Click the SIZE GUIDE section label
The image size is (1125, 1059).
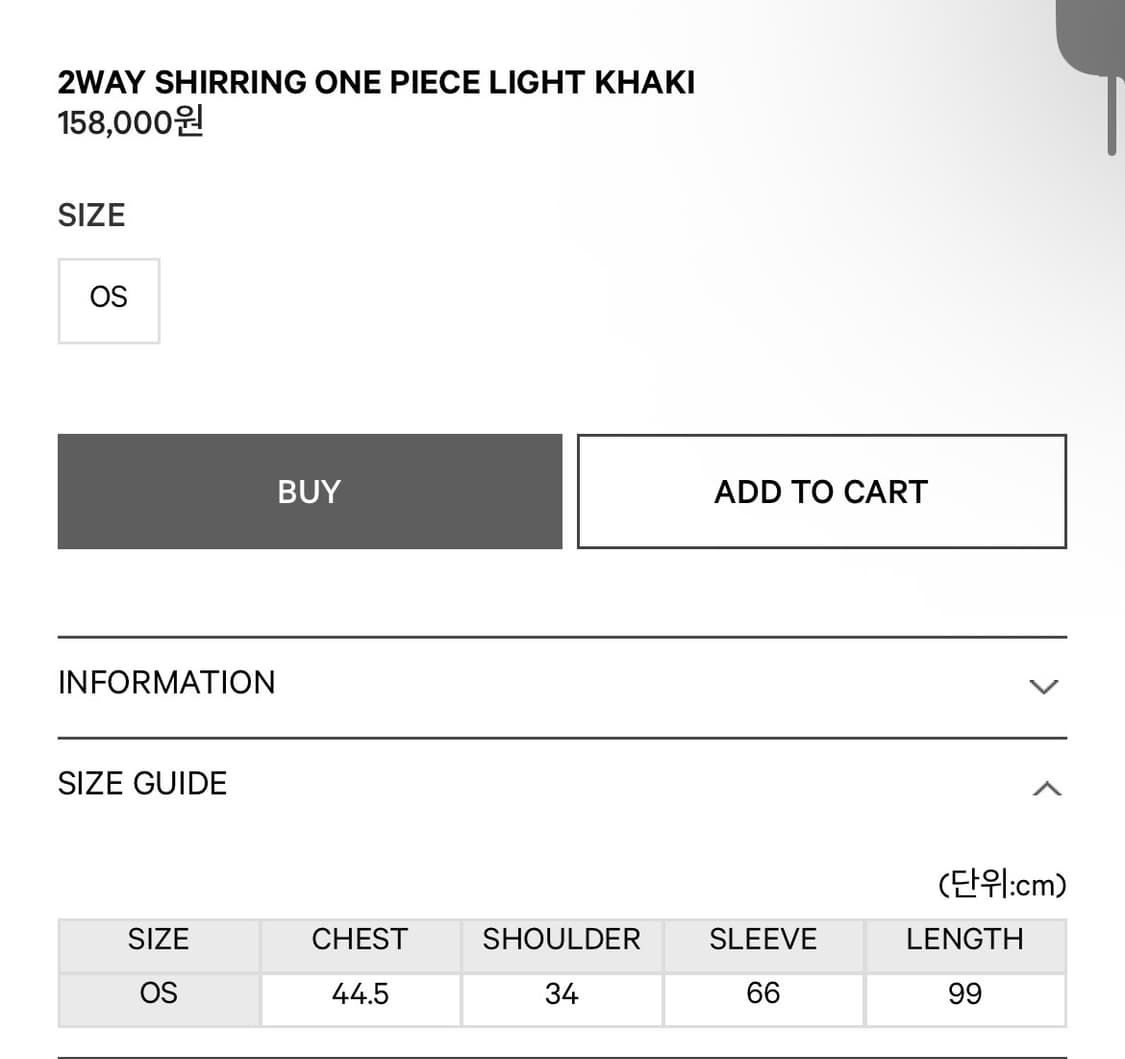coord(143,783)
